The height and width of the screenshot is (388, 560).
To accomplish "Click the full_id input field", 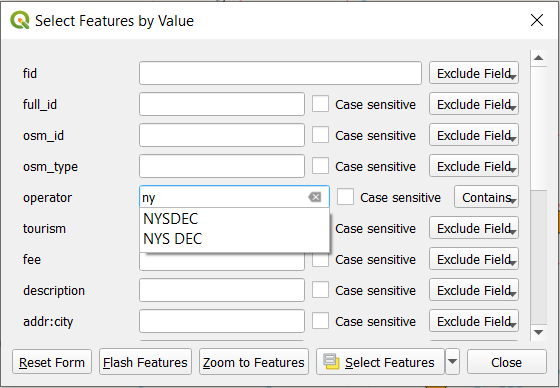I will pos(222,104).
